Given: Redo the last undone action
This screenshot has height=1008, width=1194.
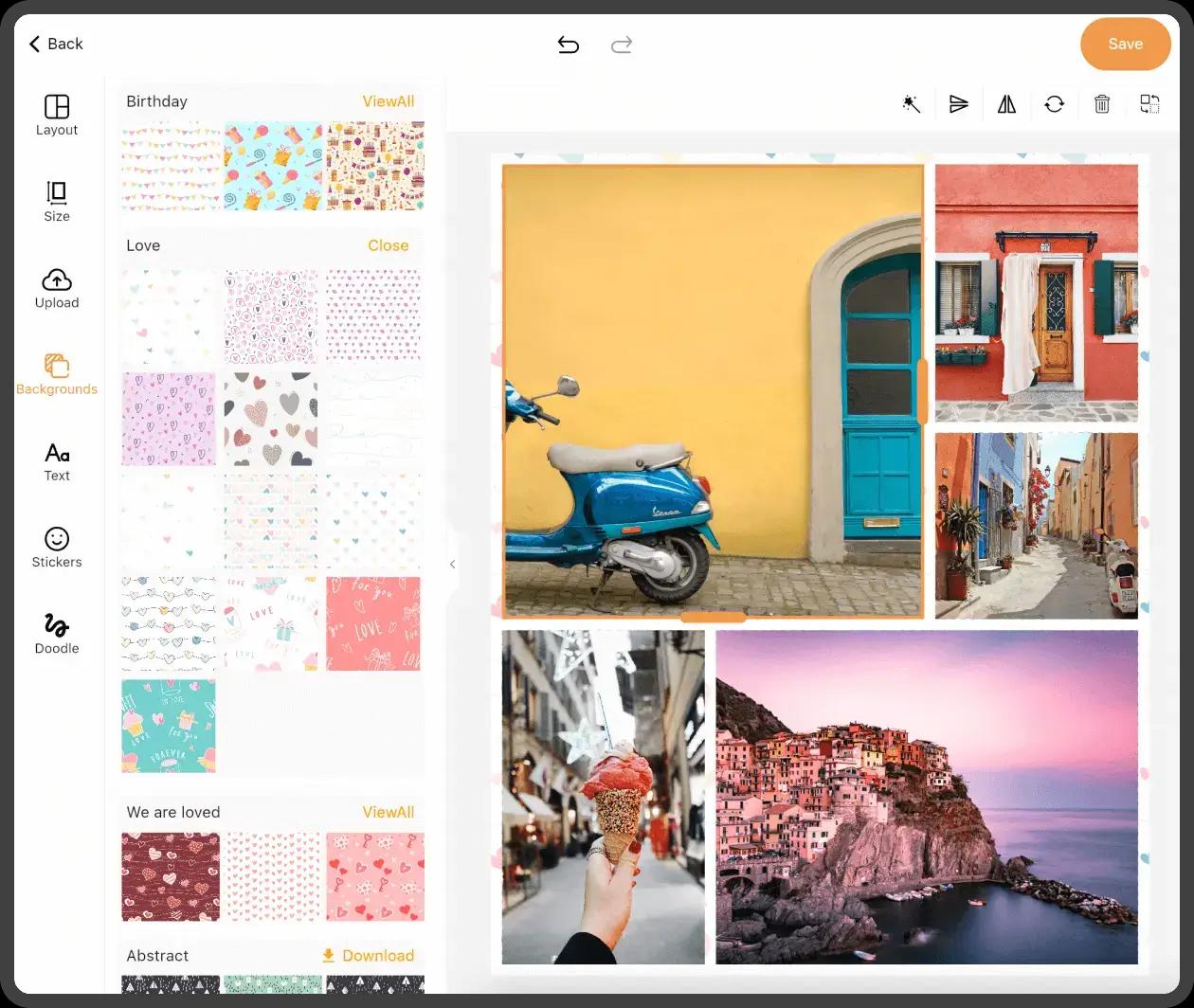Looking at the screenshot, I should (x=622, y=45).
